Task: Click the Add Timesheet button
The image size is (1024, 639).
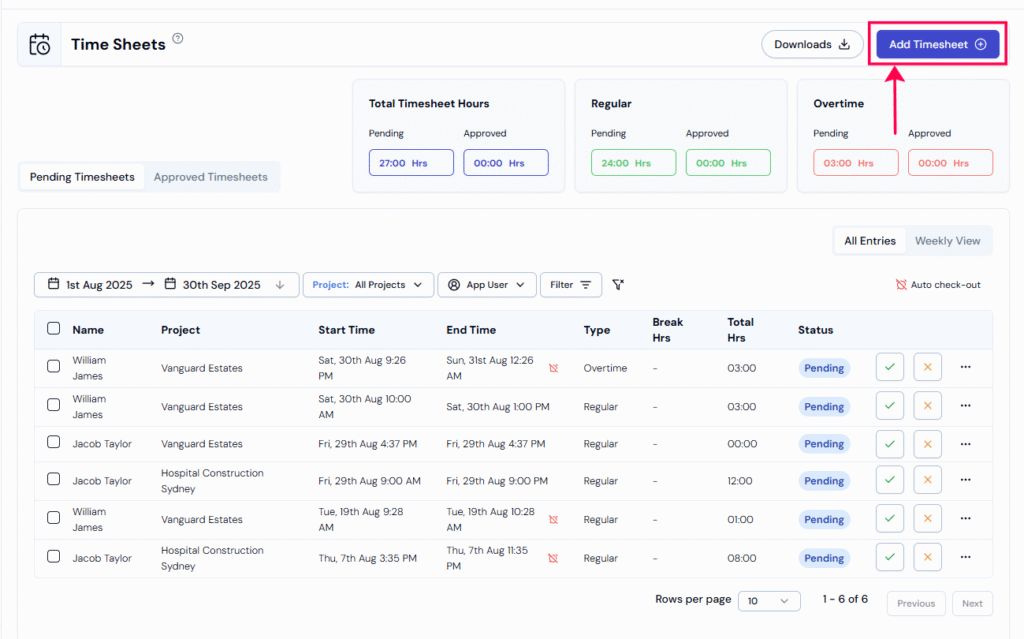Action: [937, 44]
